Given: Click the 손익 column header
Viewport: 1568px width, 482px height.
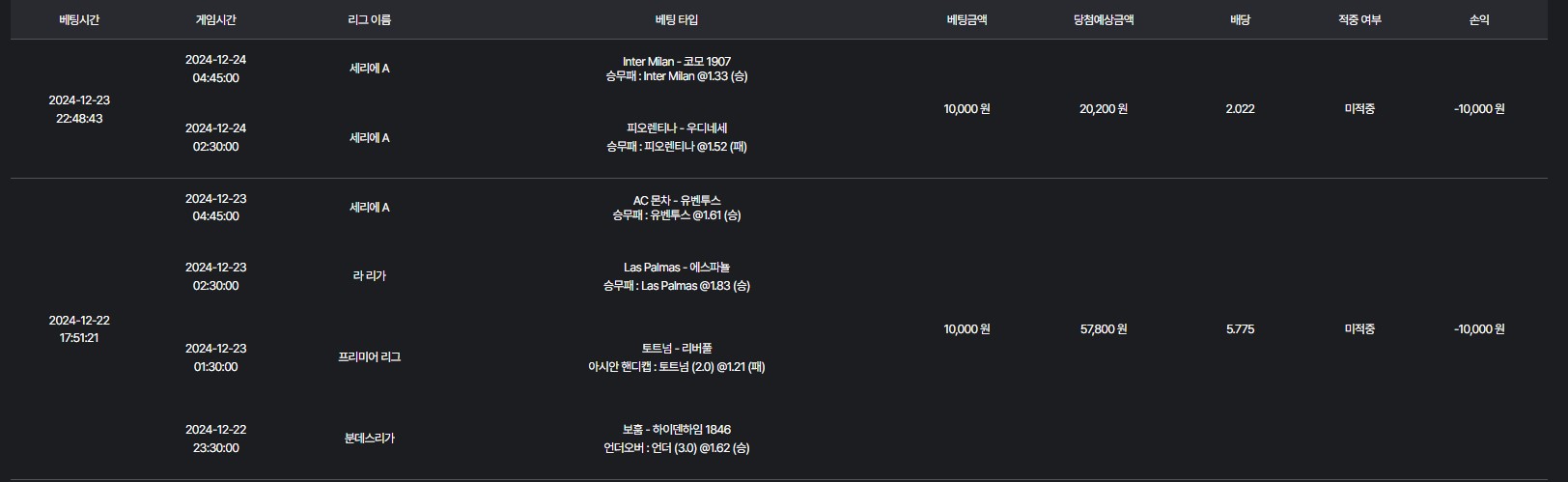Looking at the screenshot, I should [x=1478, y=19].
